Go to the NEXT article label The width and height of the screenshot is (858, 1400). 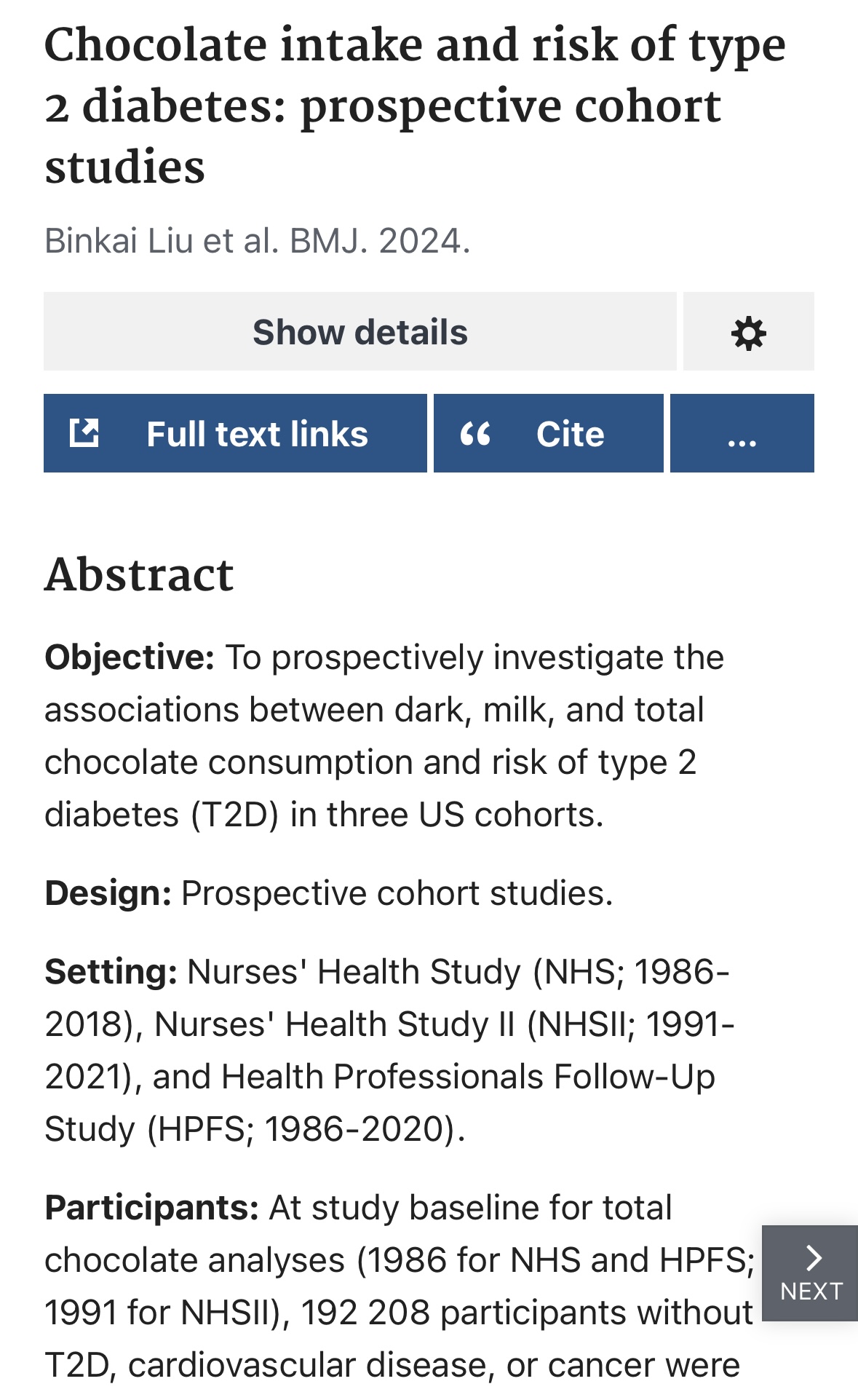pyautogui.click(x=811, y=1292)
